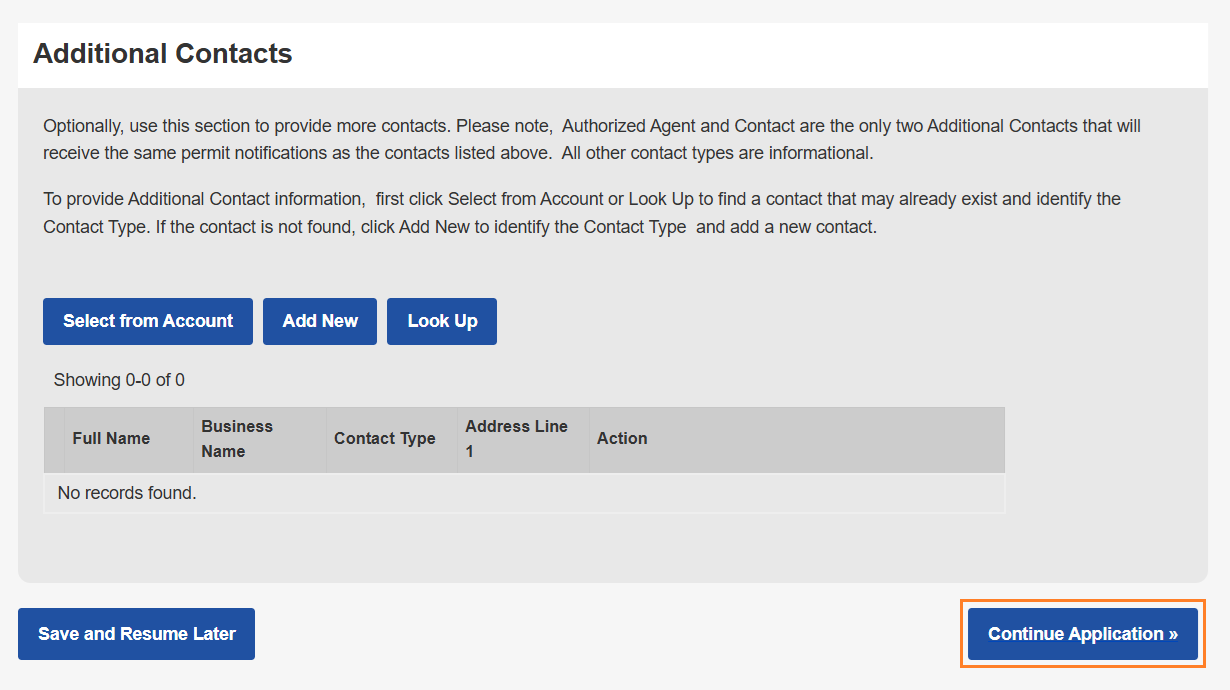Click the double-arrow on Continue Application
This screenshot has width=1230, height=690.
point(1173,634)
